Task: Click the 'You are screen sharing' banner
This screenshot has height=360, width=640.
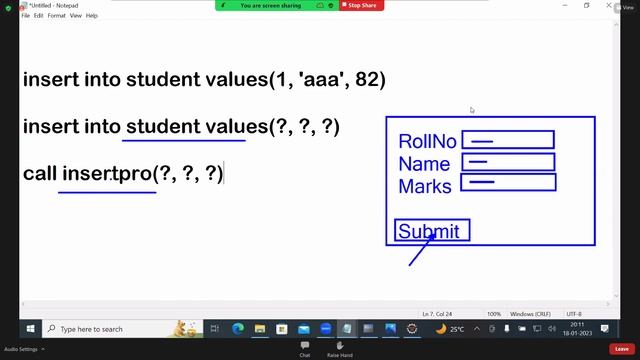Action: (271, 5)
